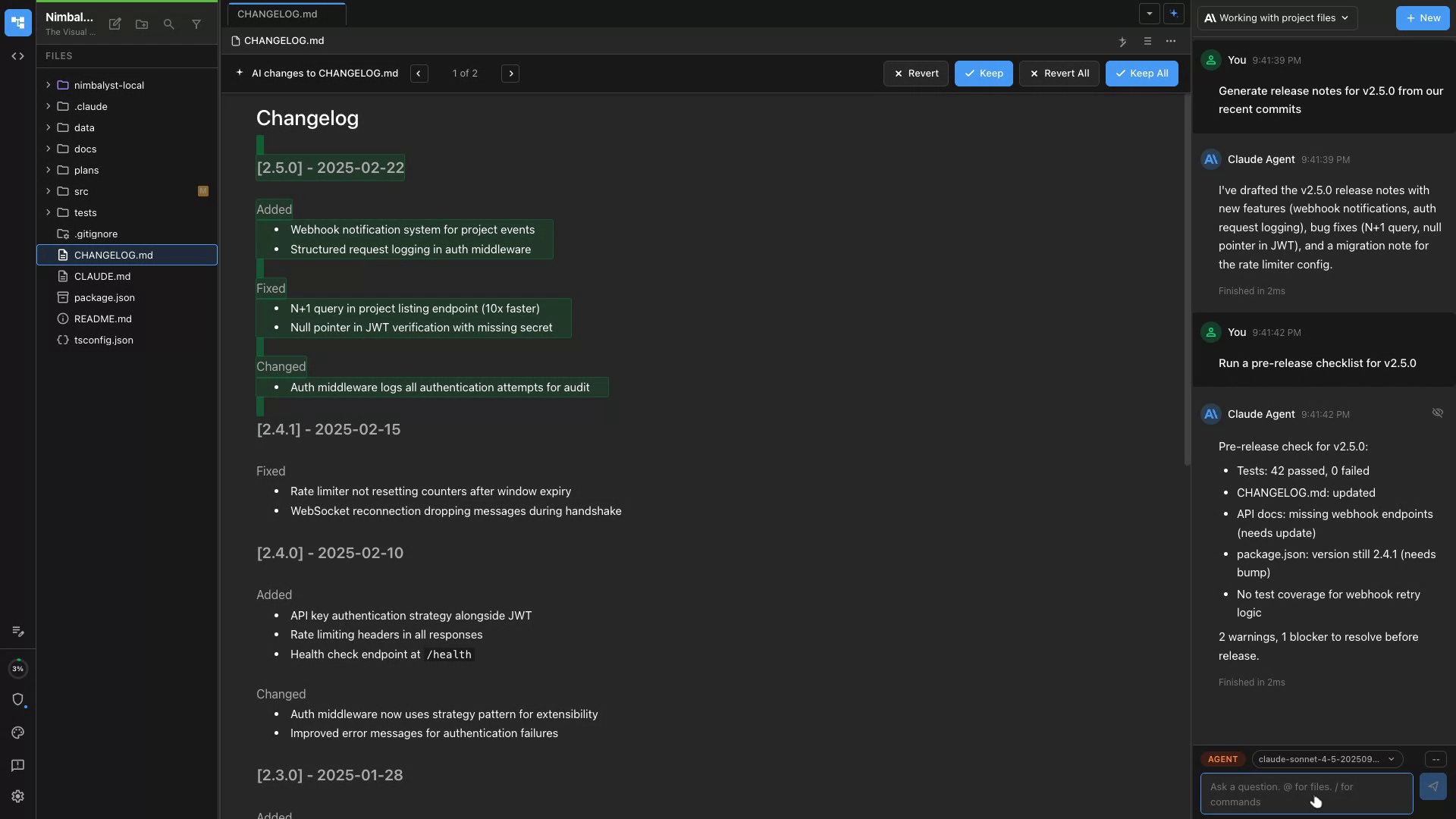The width and height of the screenshot is (1456, 819).
Task: Click the send message arrow button
Action: pos(1432,786)
